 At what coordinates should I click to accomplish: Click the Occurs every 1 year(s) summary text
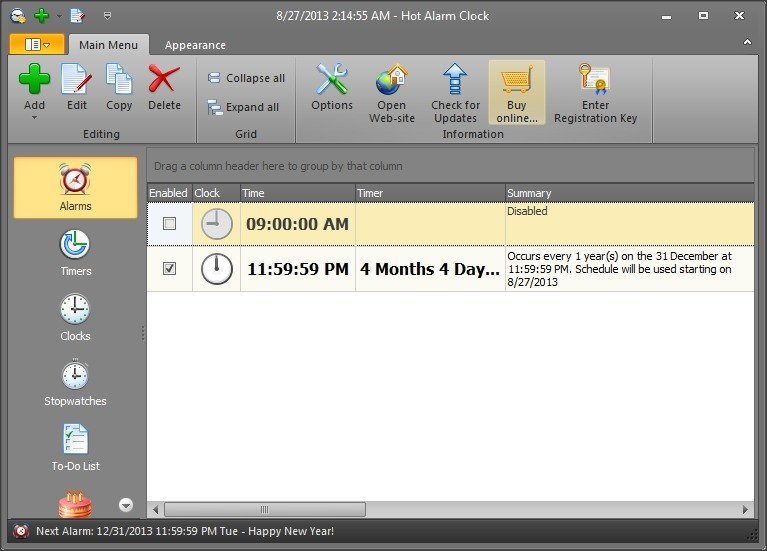(619, 269)
